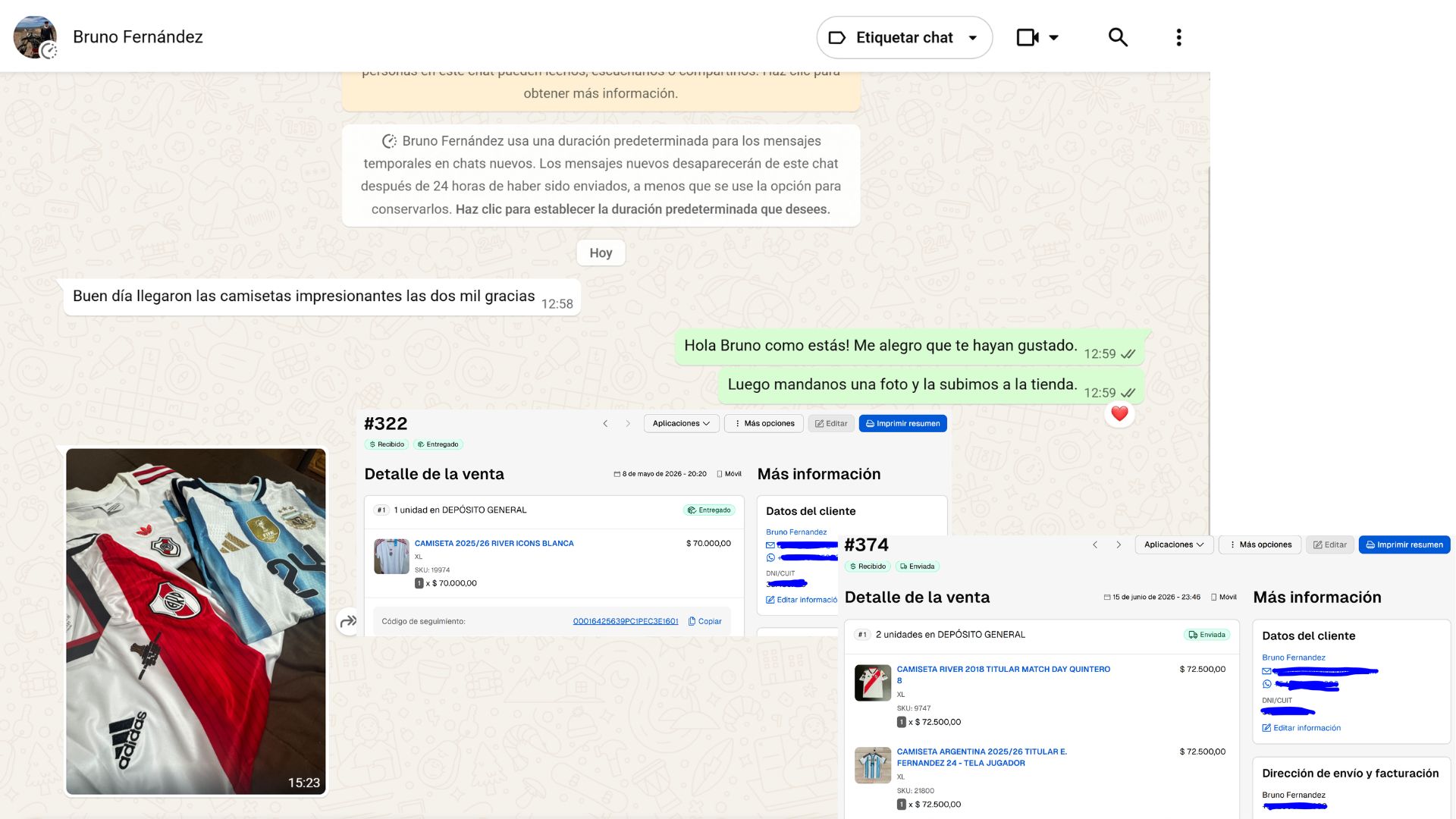Image resolution: width=1456 pixels, height=819 pixels.
Task: Click the order number #374 heading
Action: coord(866,544)
